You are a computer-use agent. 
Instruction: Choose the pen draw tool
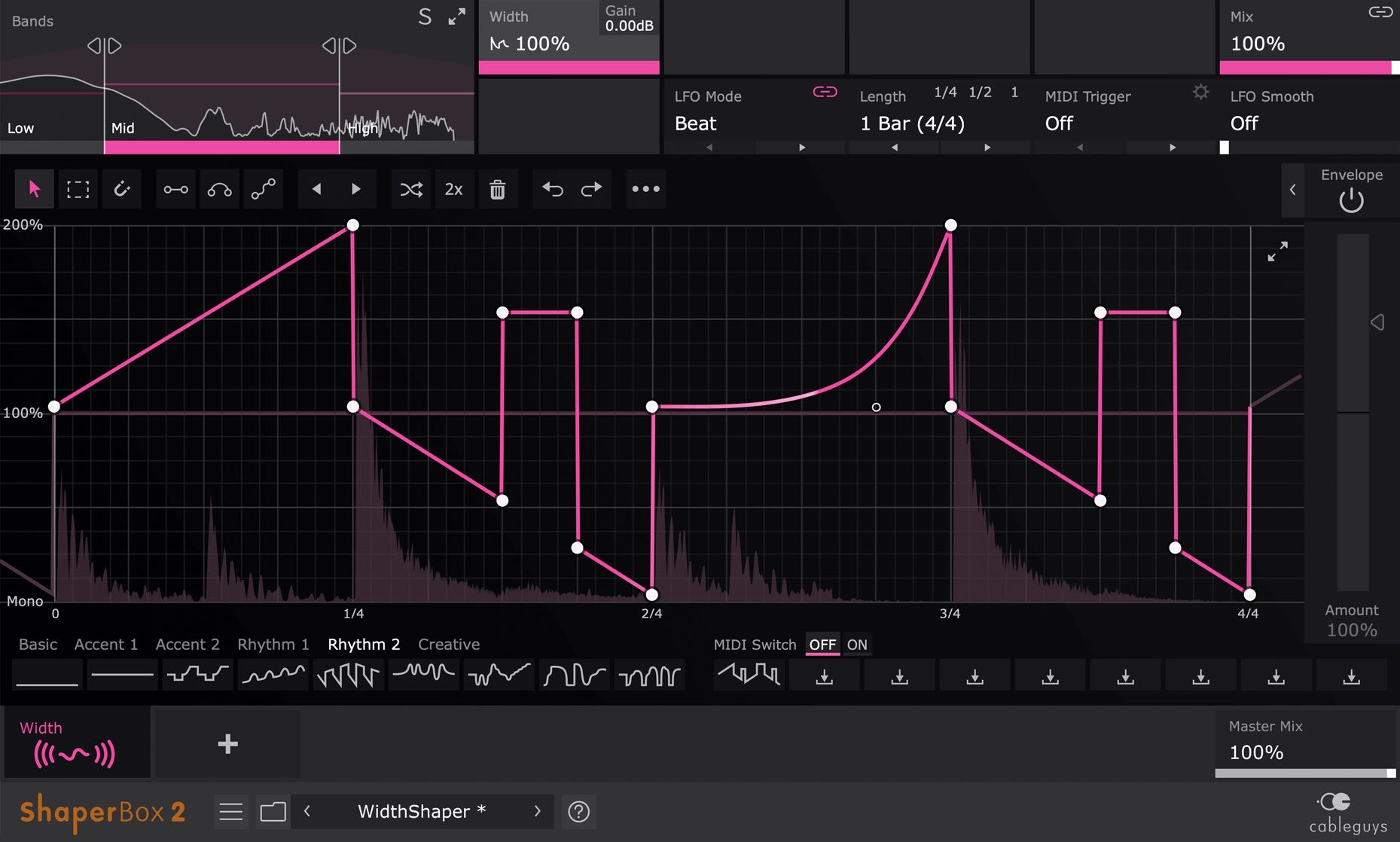click(122, 189)
